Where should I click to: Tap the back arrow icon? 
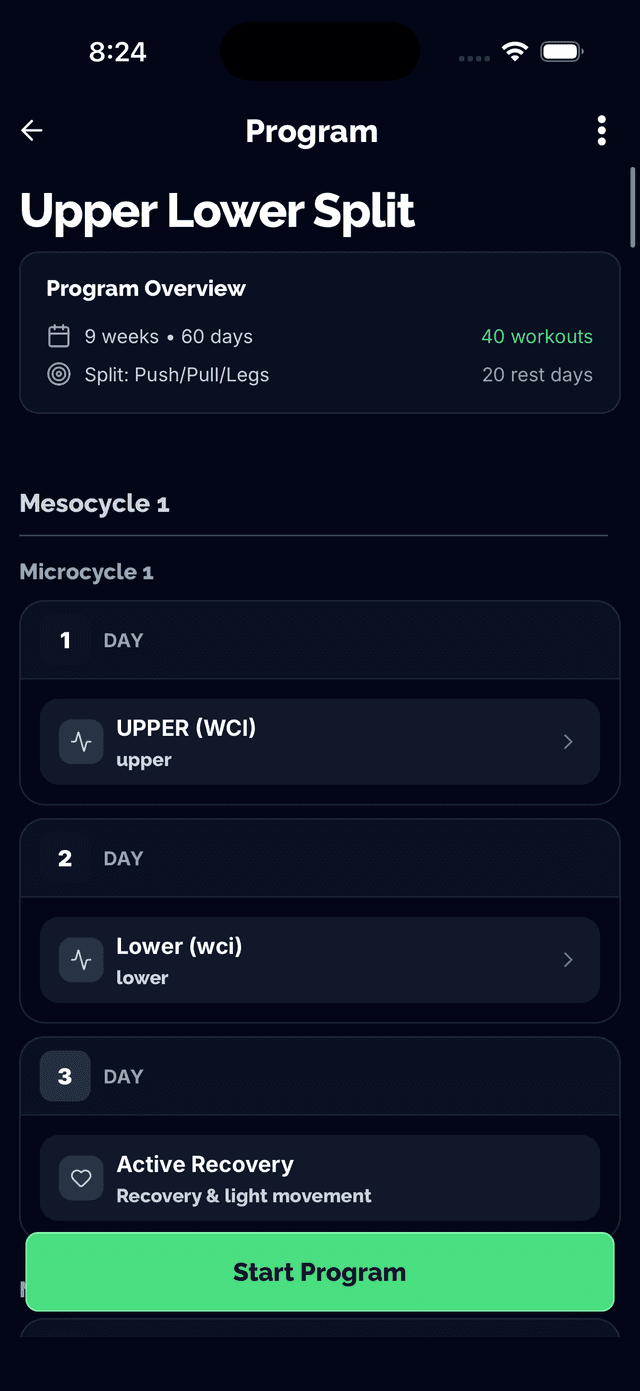coord(32,131)
